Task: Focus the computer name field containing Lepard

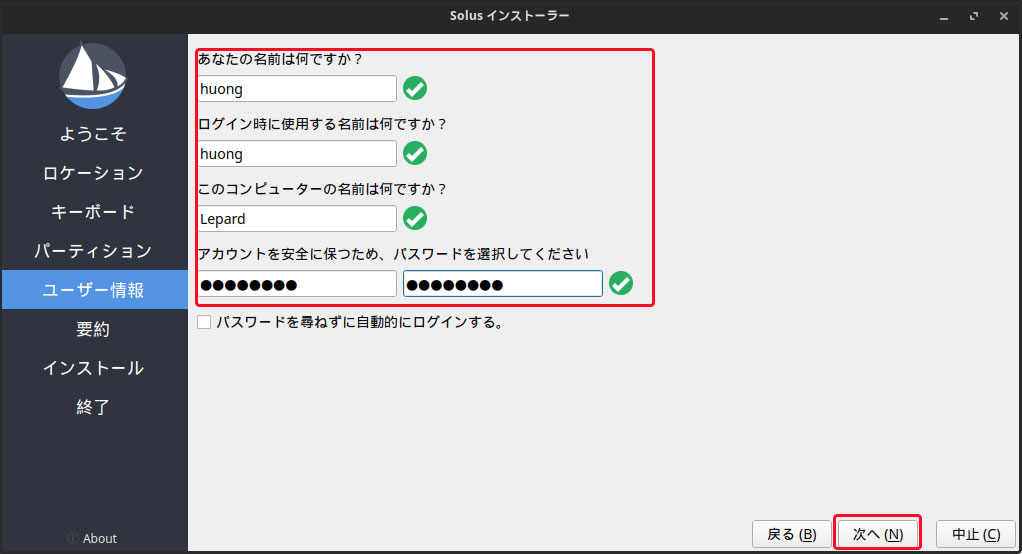Action: tap(297, 219)
